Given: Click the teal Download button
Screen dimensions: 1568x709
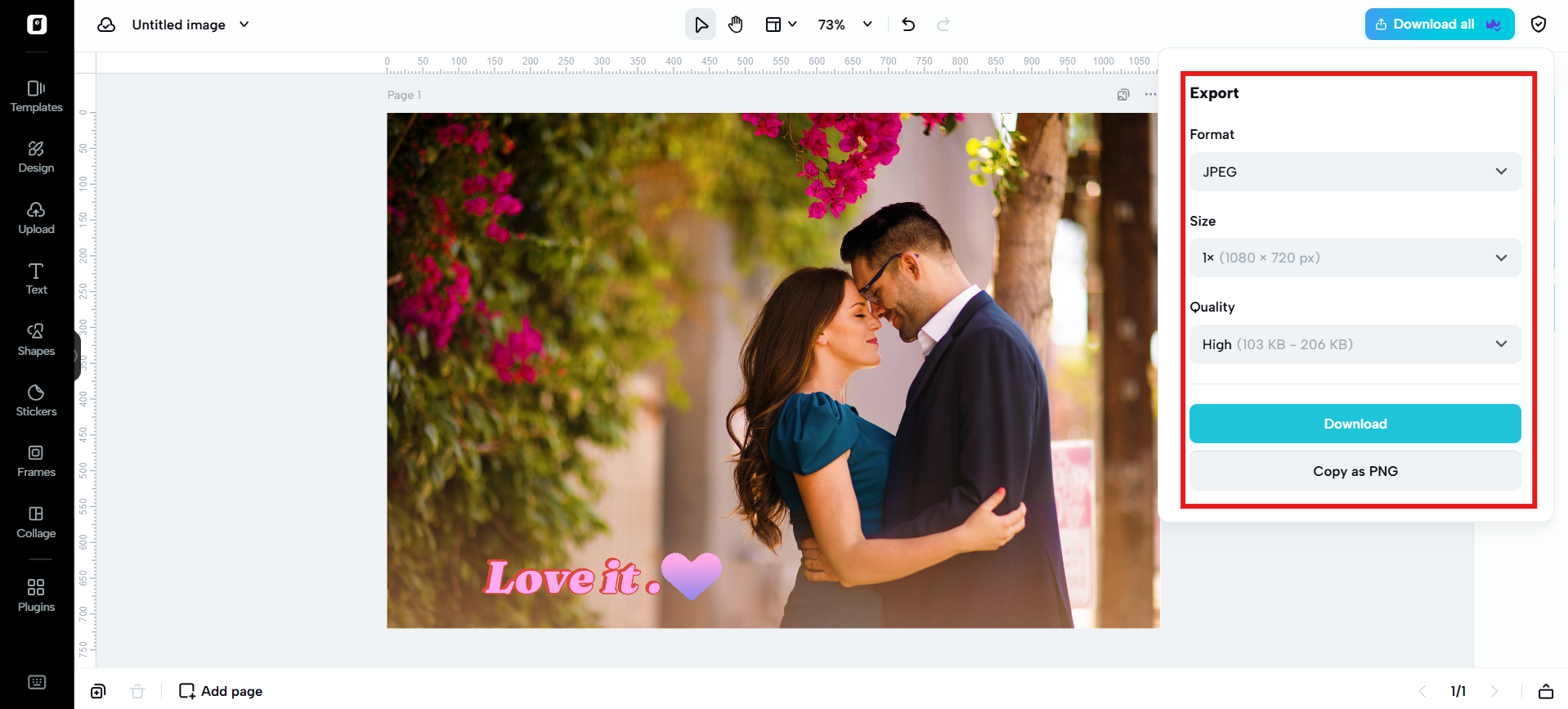Looking at the screenshot, I should click(1355, 424).
